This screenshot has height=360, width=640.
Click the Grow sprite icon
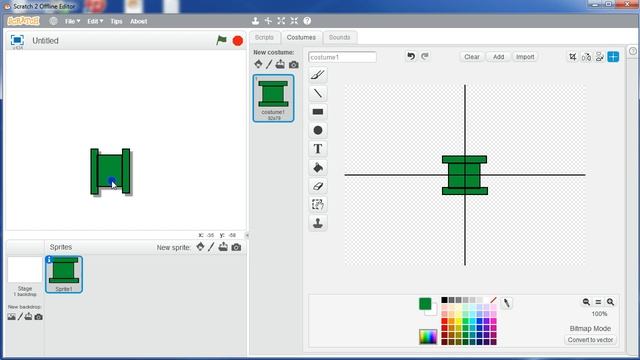coord(281,21)
